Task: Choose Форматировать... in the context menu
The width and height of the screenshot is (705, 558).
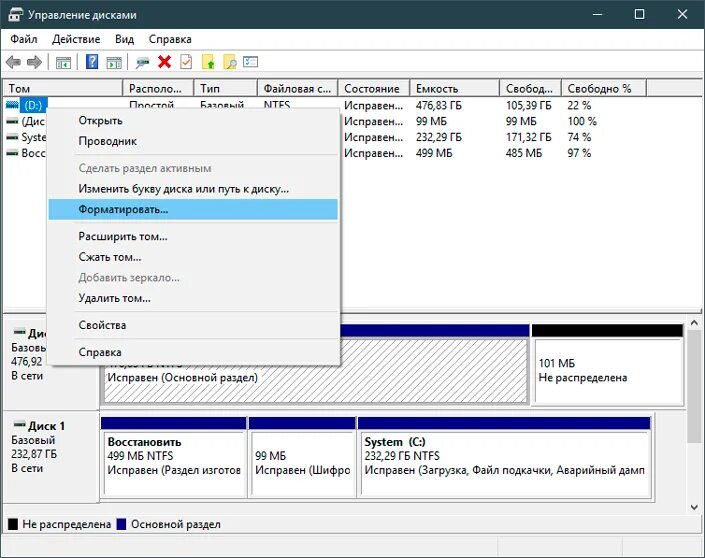Action: coord(193,210)
